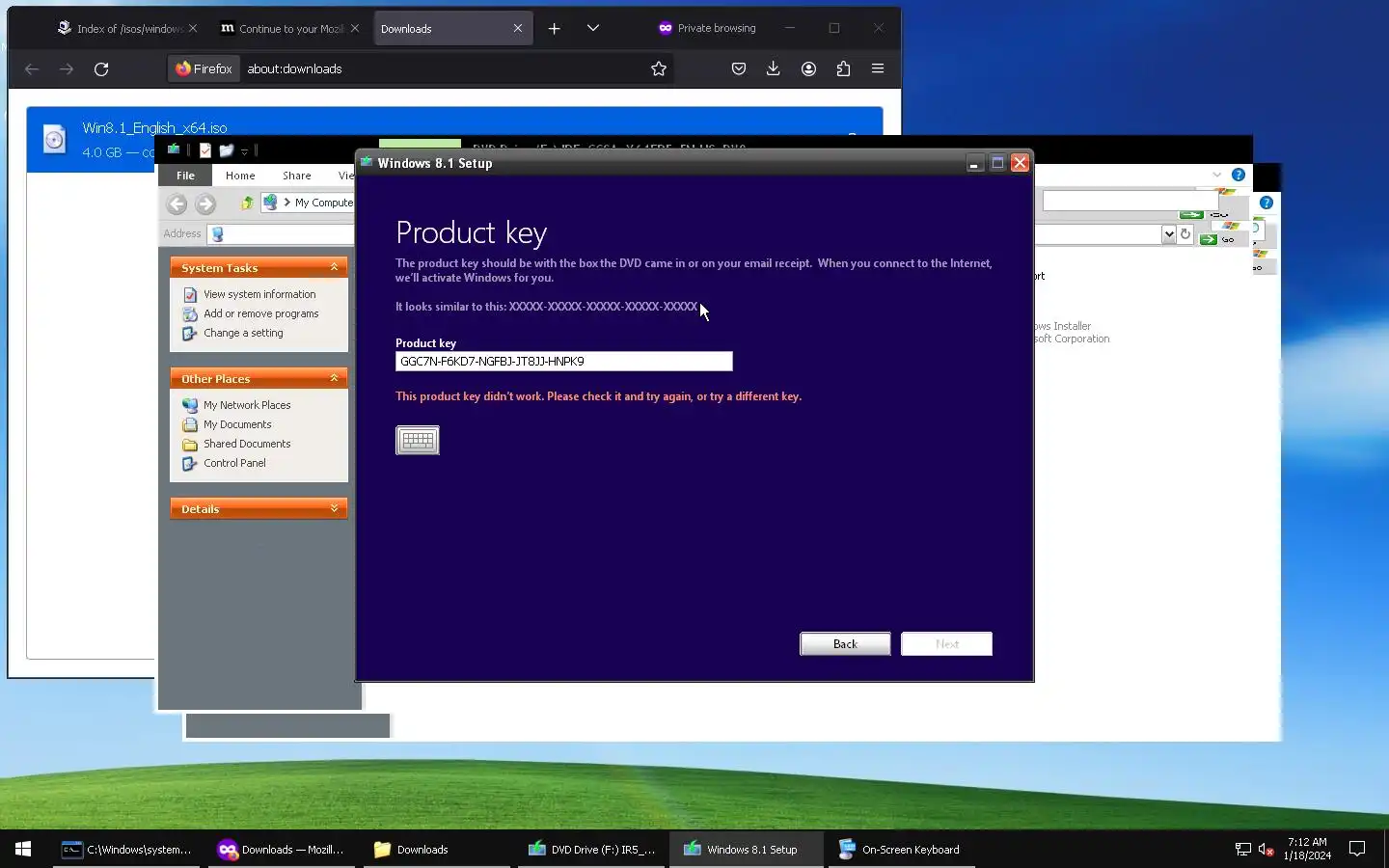1389x868 pixels.
Task: Click My Computer breadcrumb in Explorer
Action: point(324,203)
